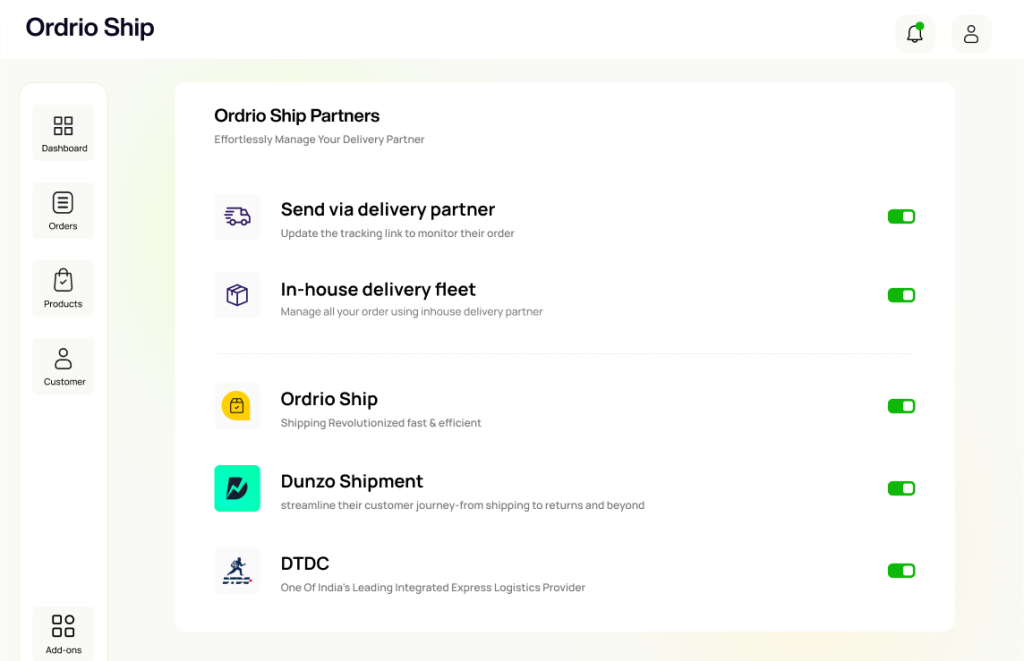
Task: Toggle the Ordrio Ship partner switch
Action: click(x=901, y=406)
